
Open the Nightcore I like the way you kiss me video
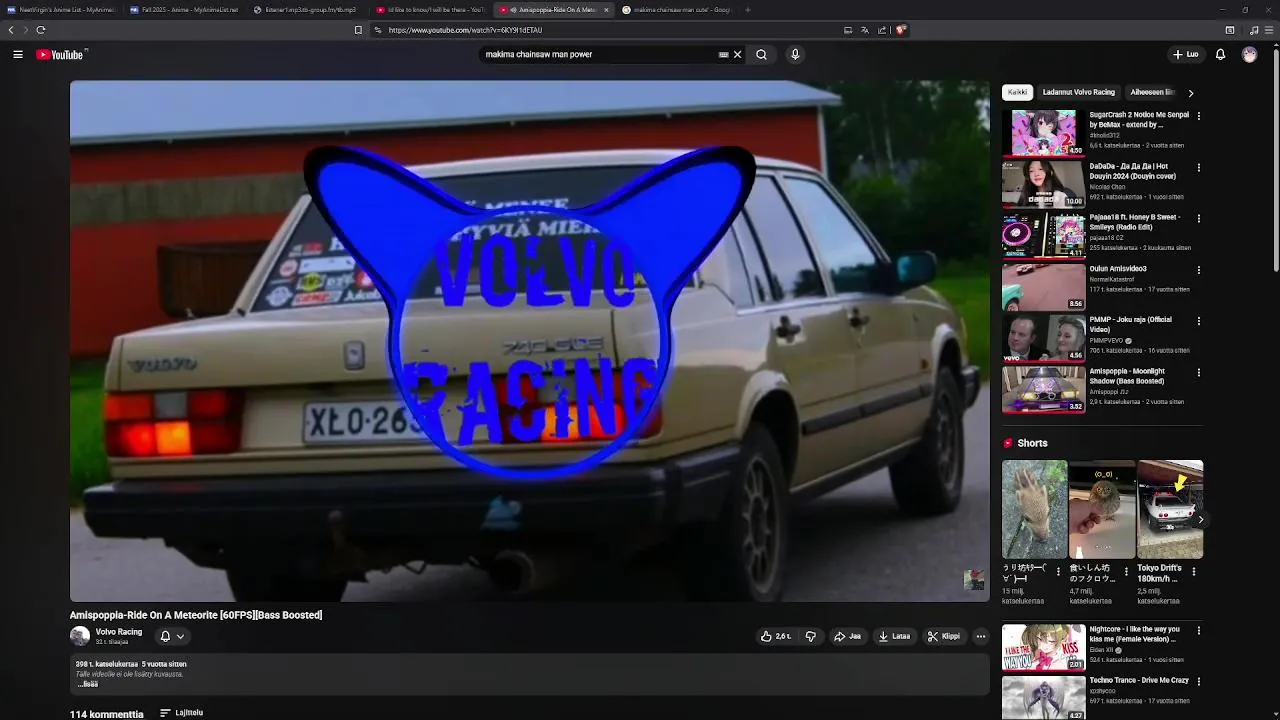[1043, 648]
